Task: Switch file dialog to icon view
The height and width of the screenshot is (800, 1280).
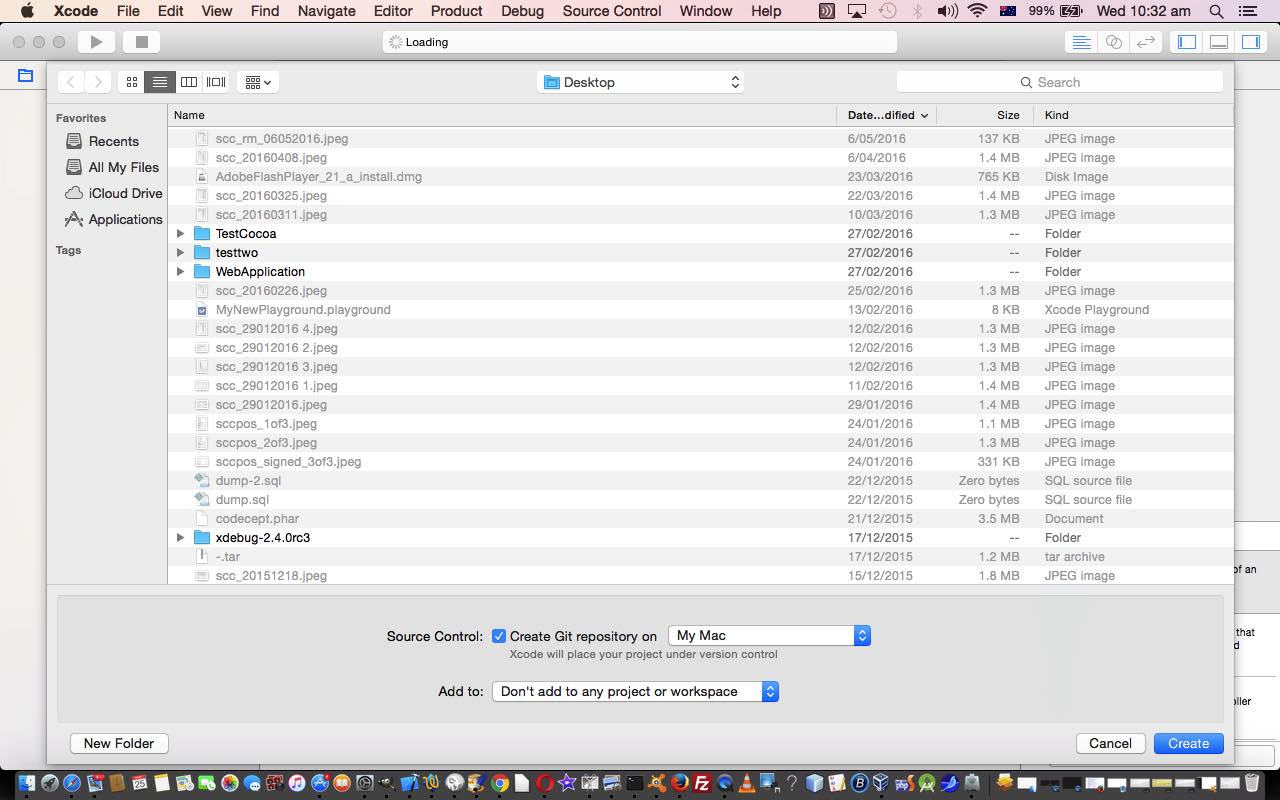Action: [x=131, y=82]
